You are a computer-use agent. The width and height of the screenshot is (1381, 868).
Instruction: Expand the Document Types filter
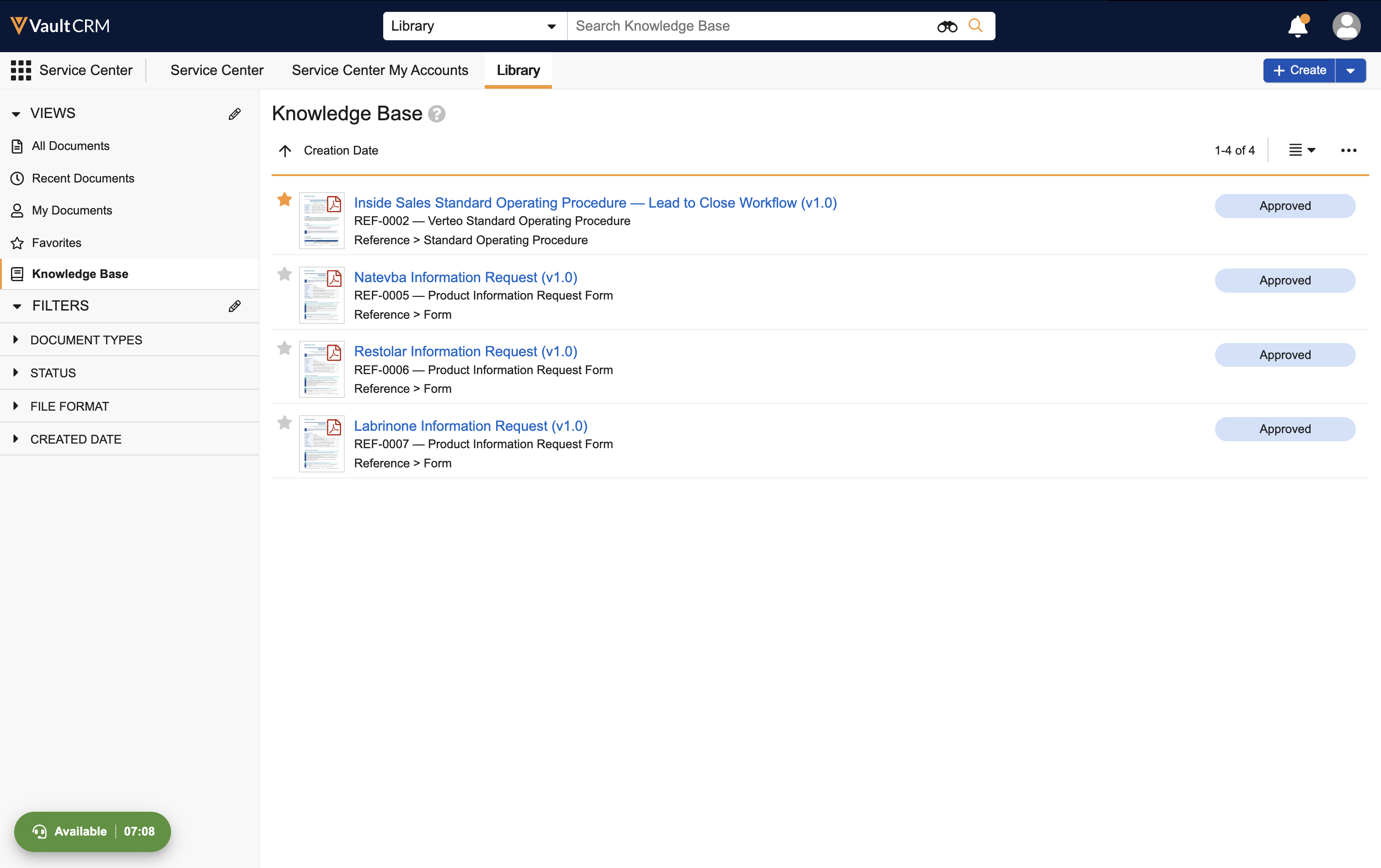point(86,340)
